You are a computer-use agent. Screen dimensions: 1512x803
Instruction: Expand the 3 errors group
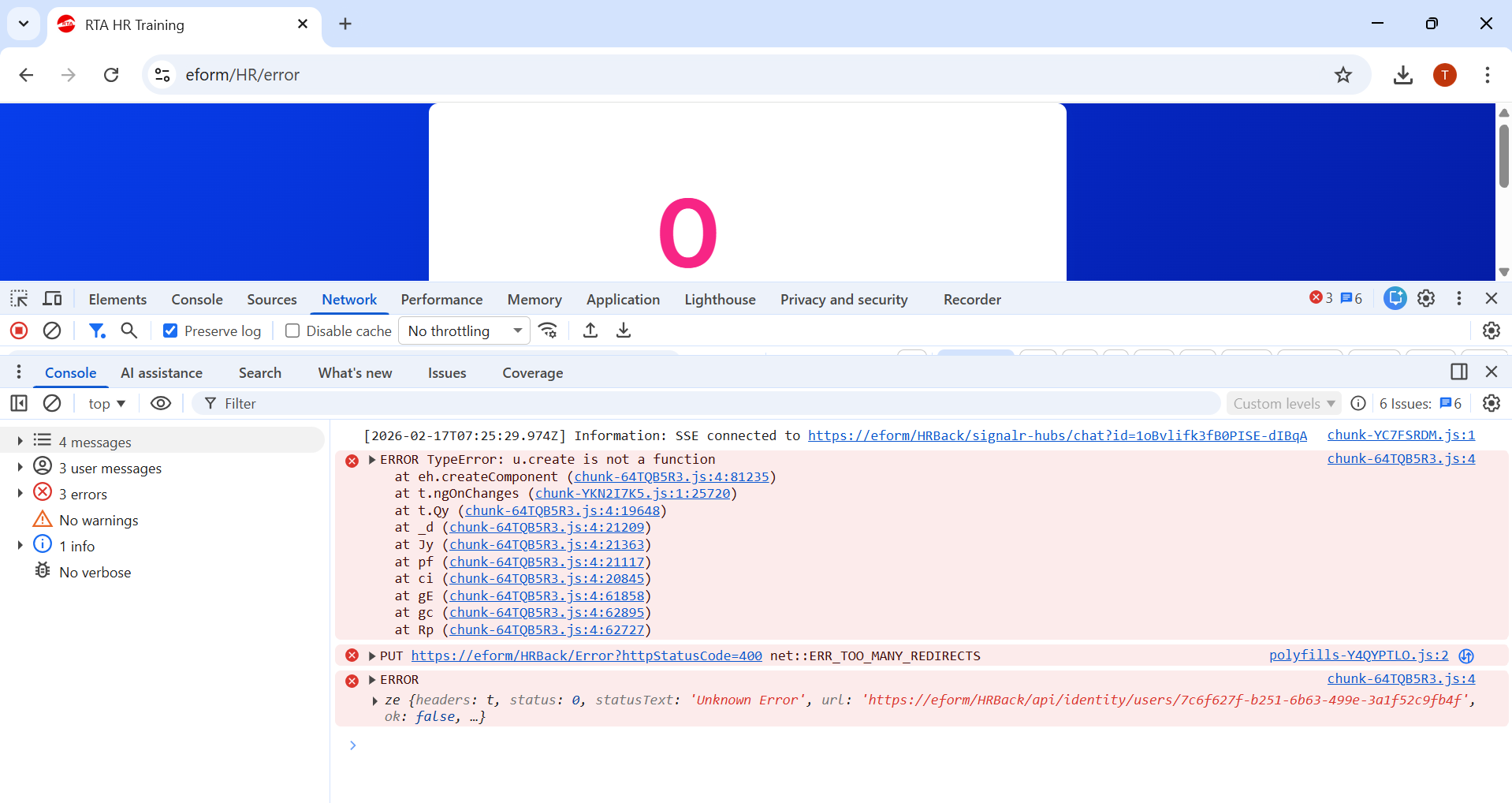pos(20,494)
